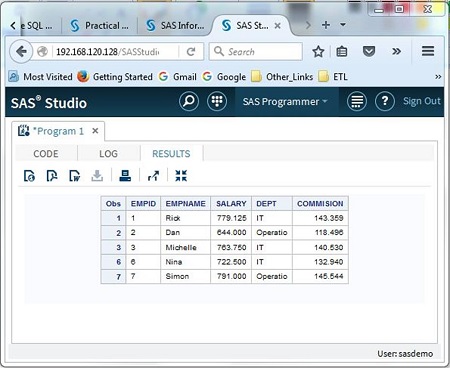Click the COMMISION column header
This screenshot has width=450, height=368.
(x=320, y=204)
